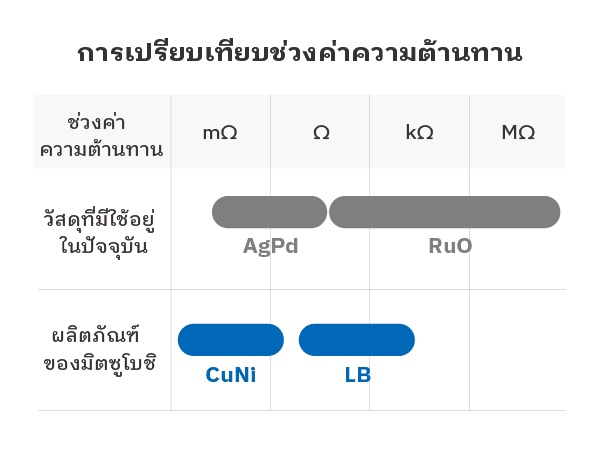This screenshot has height=451, width=600.
Task: Select the blue bar above LB
Action: point(356,340)
